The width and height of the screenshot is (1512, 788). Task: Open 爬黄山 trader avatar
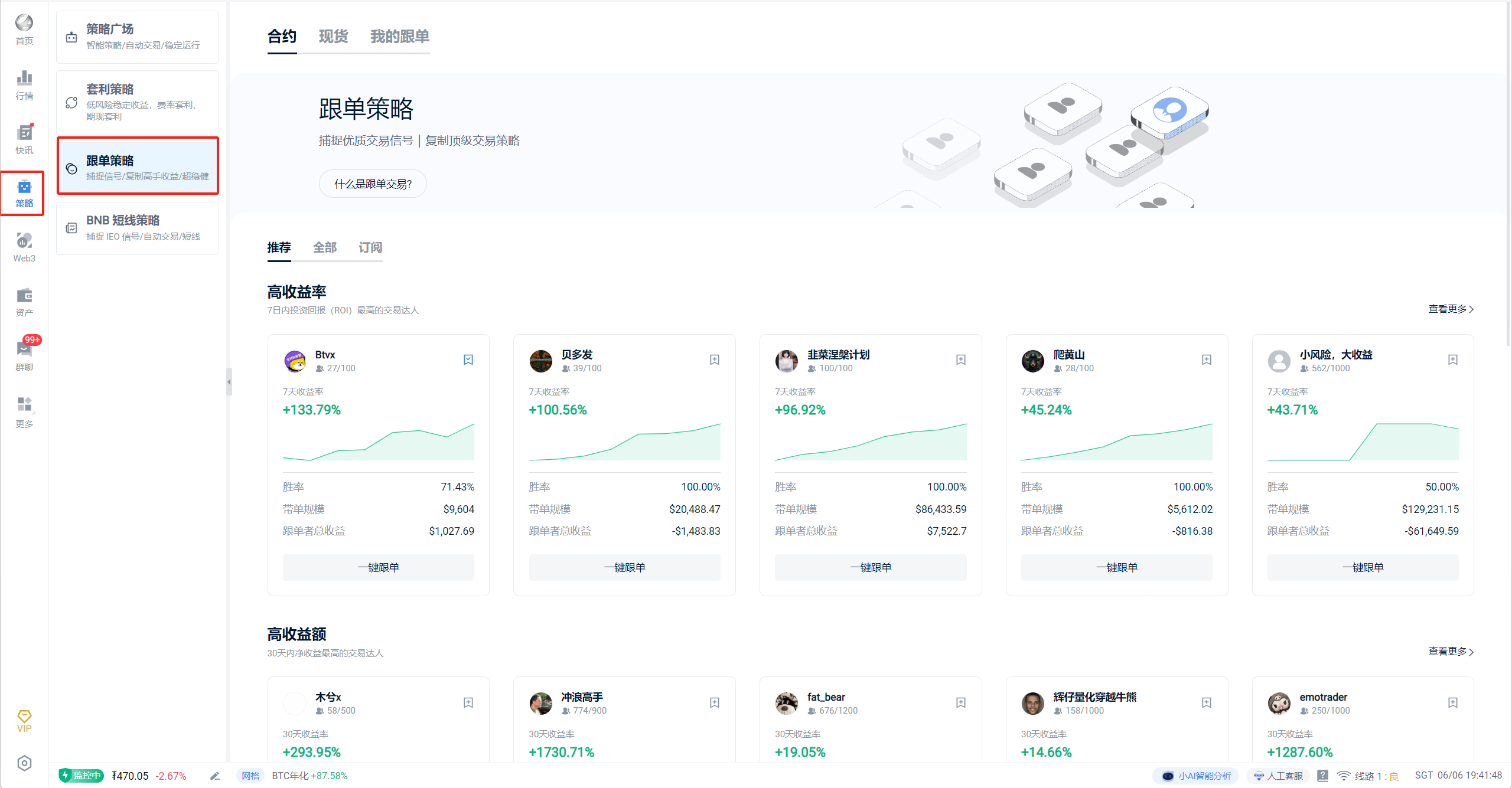click(x=1033, y=361)
